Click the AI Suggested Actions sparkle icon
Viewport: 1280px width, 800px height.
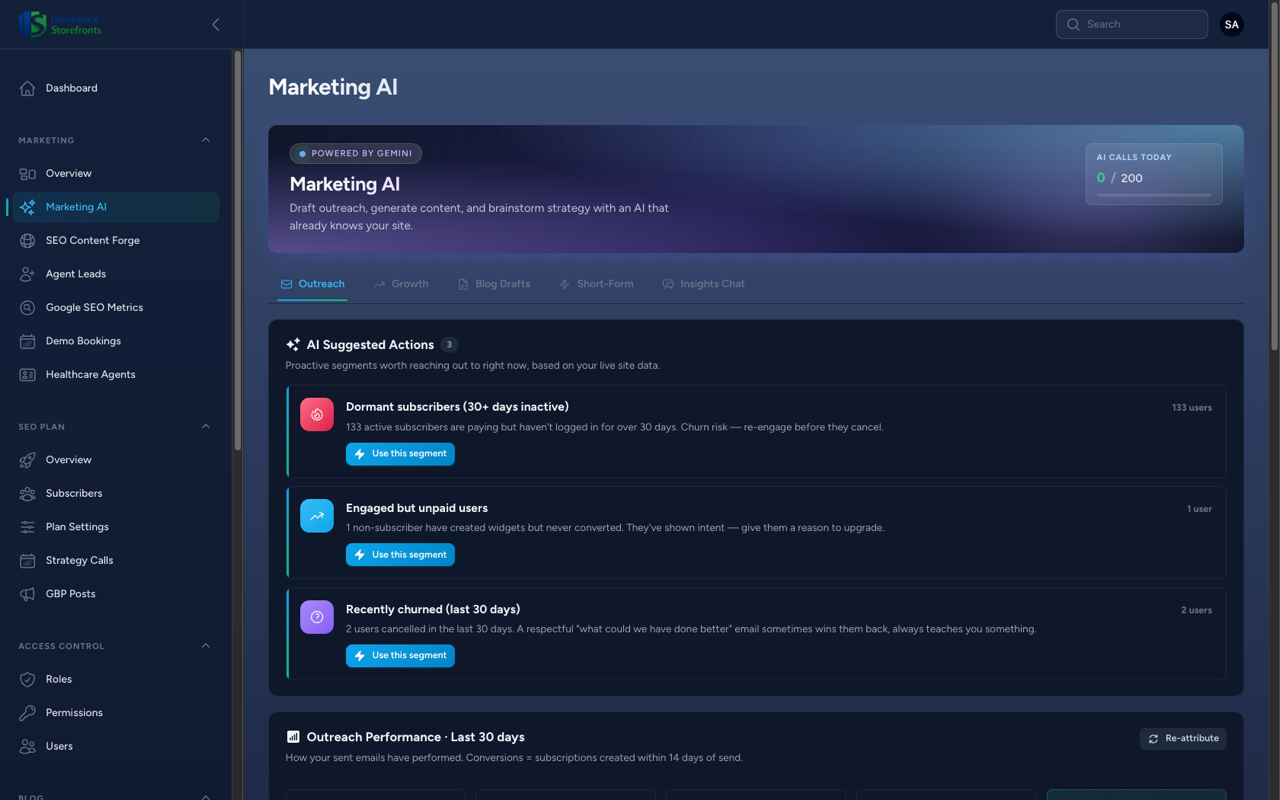(293, 345)
